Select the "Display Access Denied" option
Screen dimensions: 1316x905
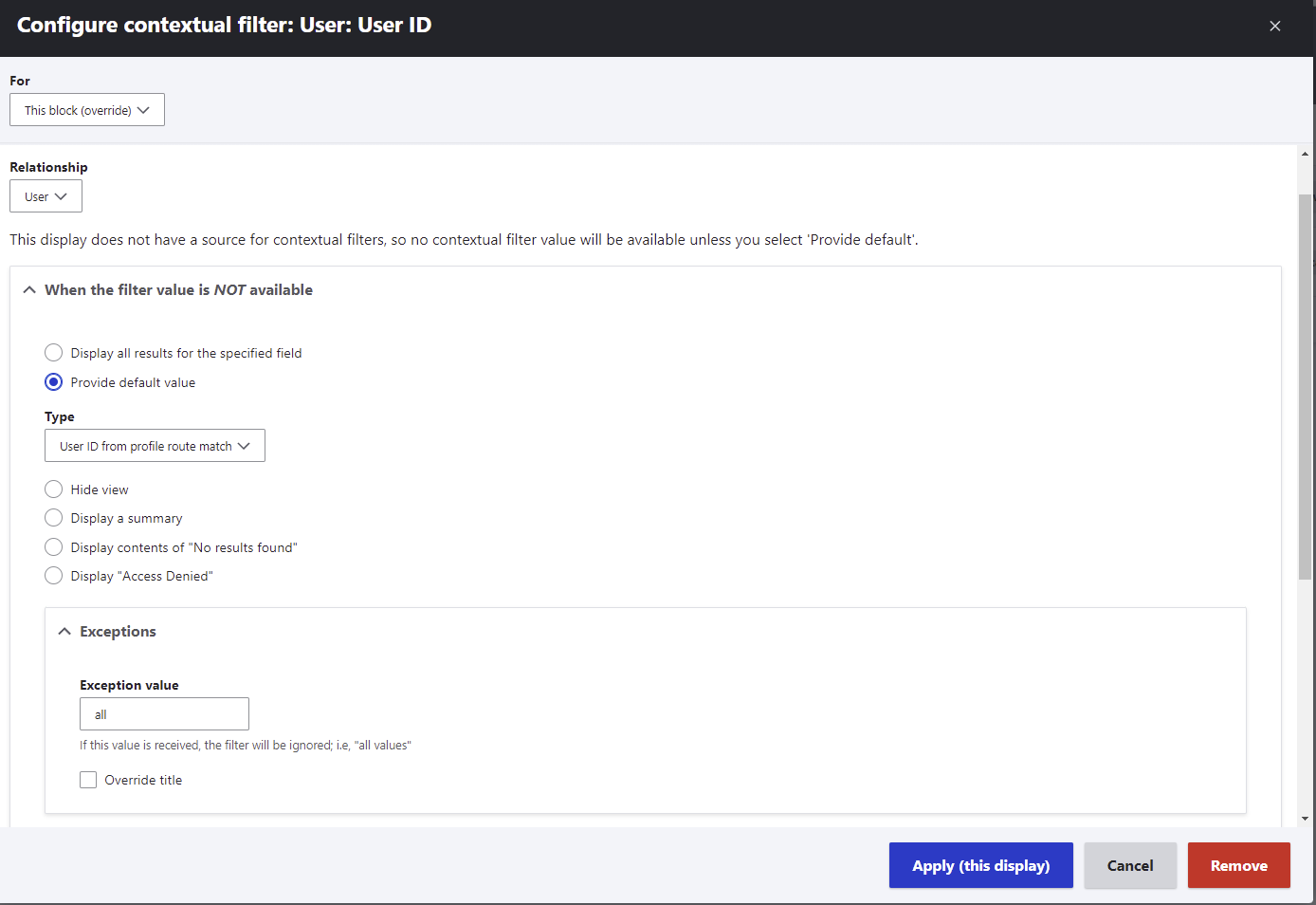pyautogui.click(x=53, y=575)
